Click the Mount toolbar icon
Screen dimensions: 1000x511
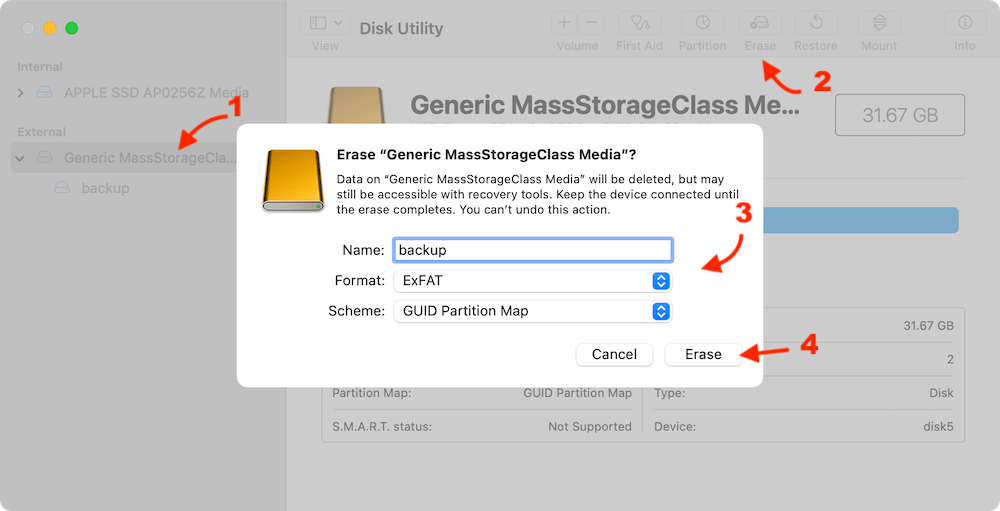(879, 24)
